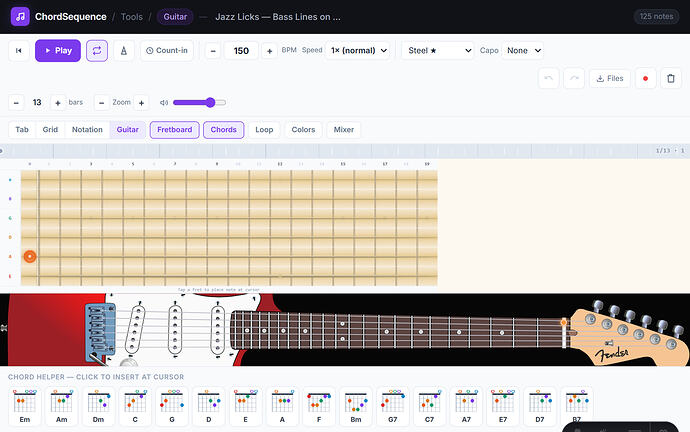Start playback with the Play button
690x432 pixels.
pos(58,51)
